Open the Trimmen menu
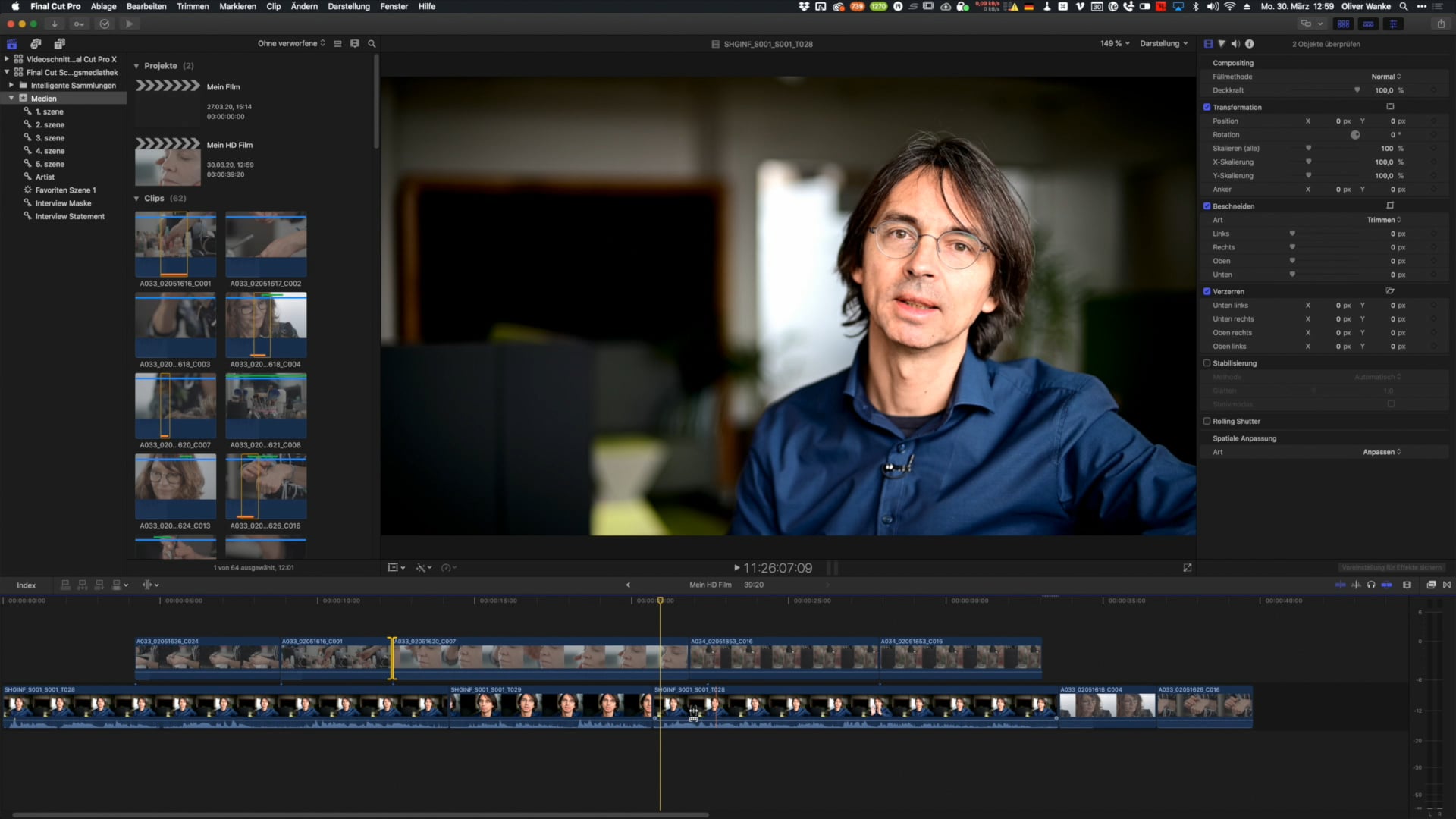1456x819 pixels. (193, 6)
